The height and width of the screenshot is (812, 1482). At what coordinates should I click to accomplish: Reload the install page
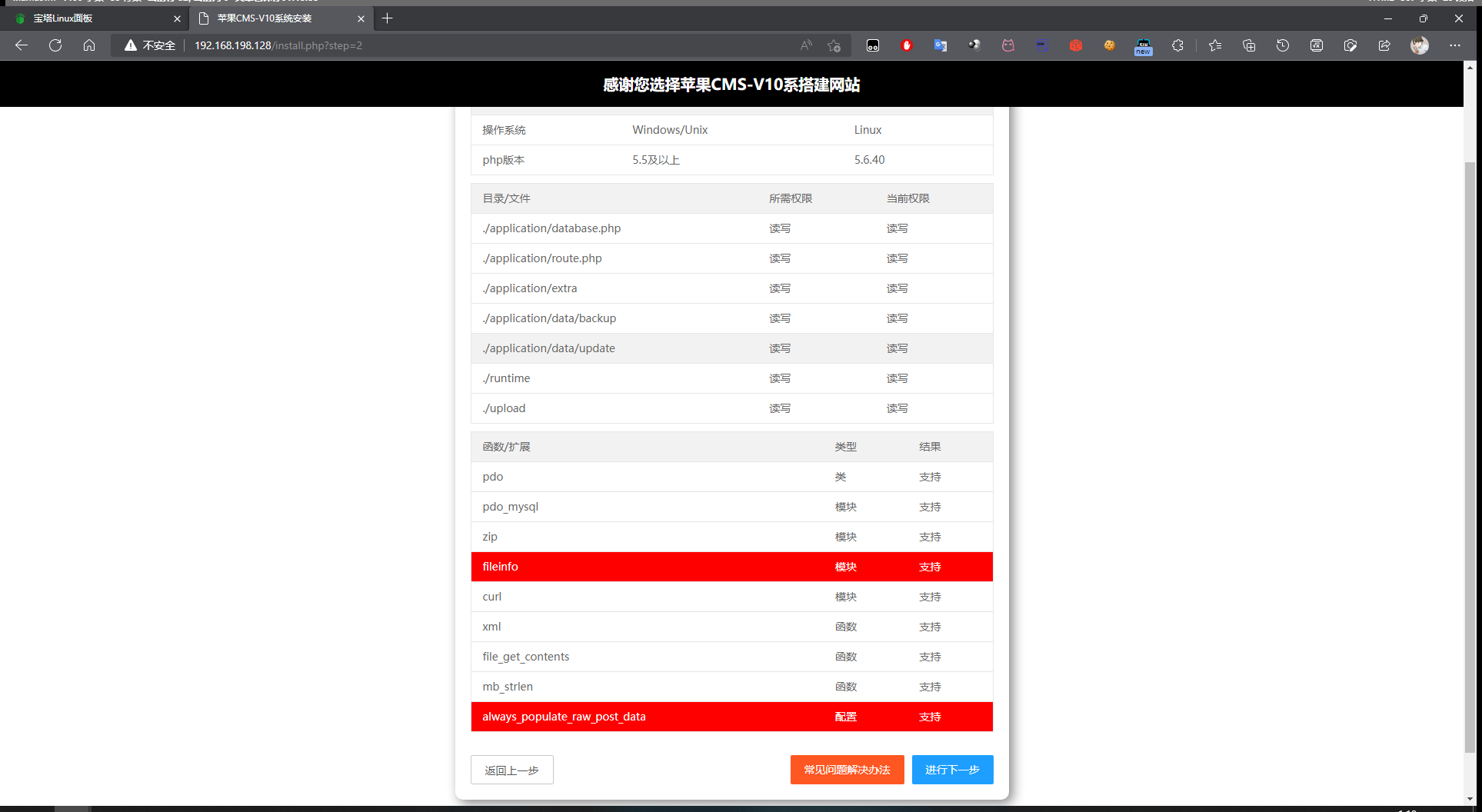click(x=55, y=45)
